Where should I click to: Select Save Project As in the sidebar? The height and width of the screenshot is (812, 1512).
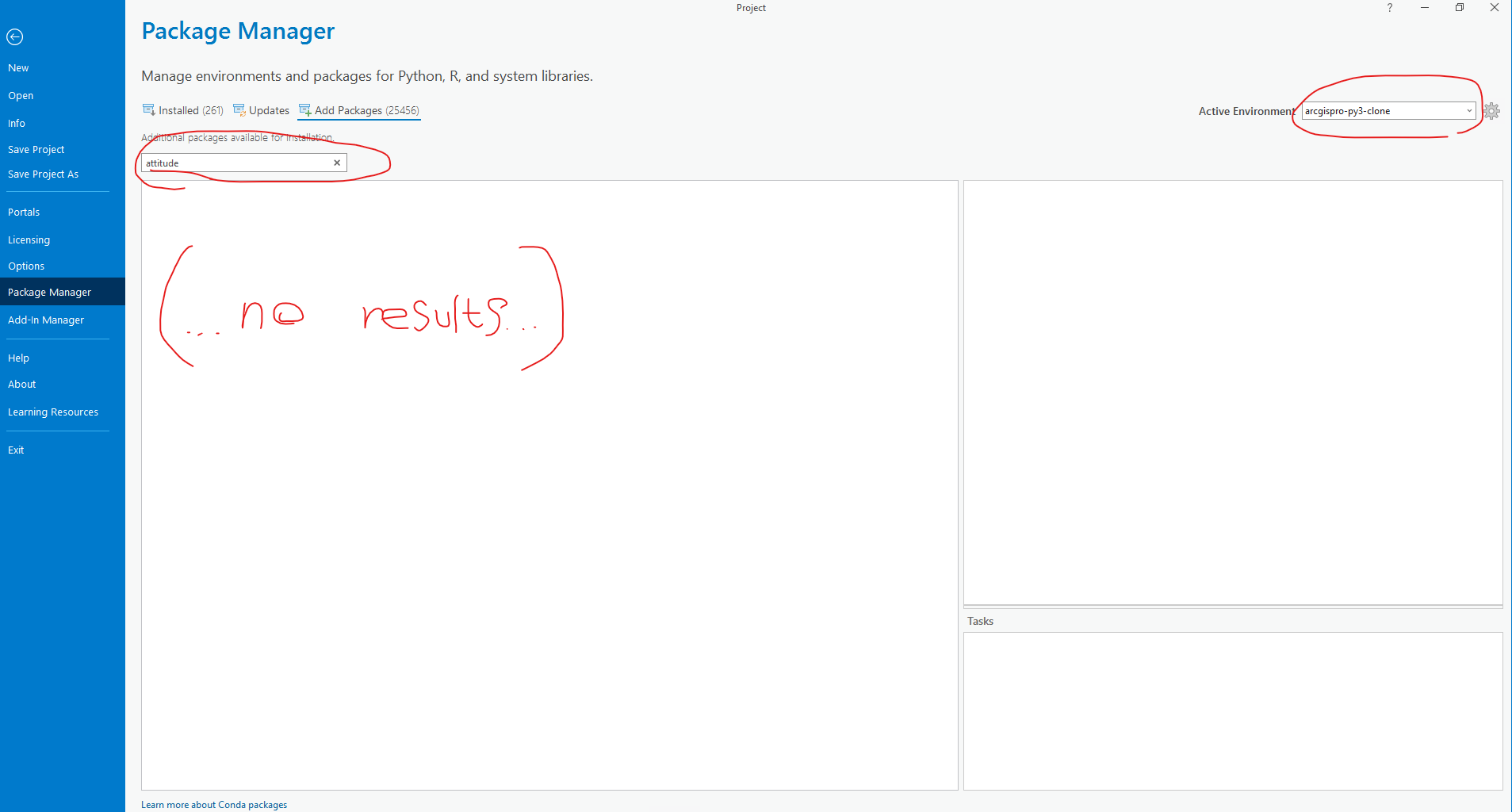(43, 174)
